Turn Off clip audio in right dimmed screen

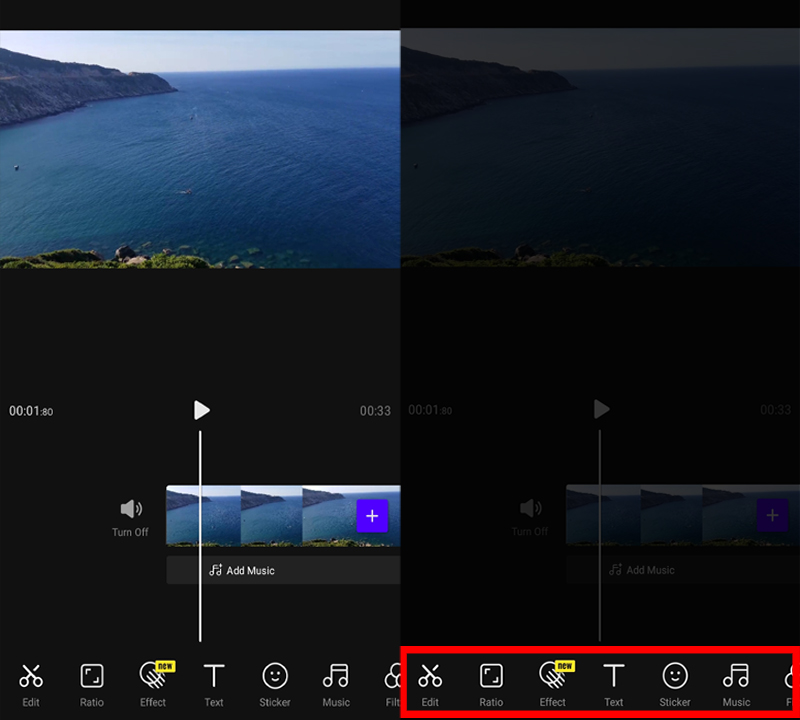pos(530,517)
